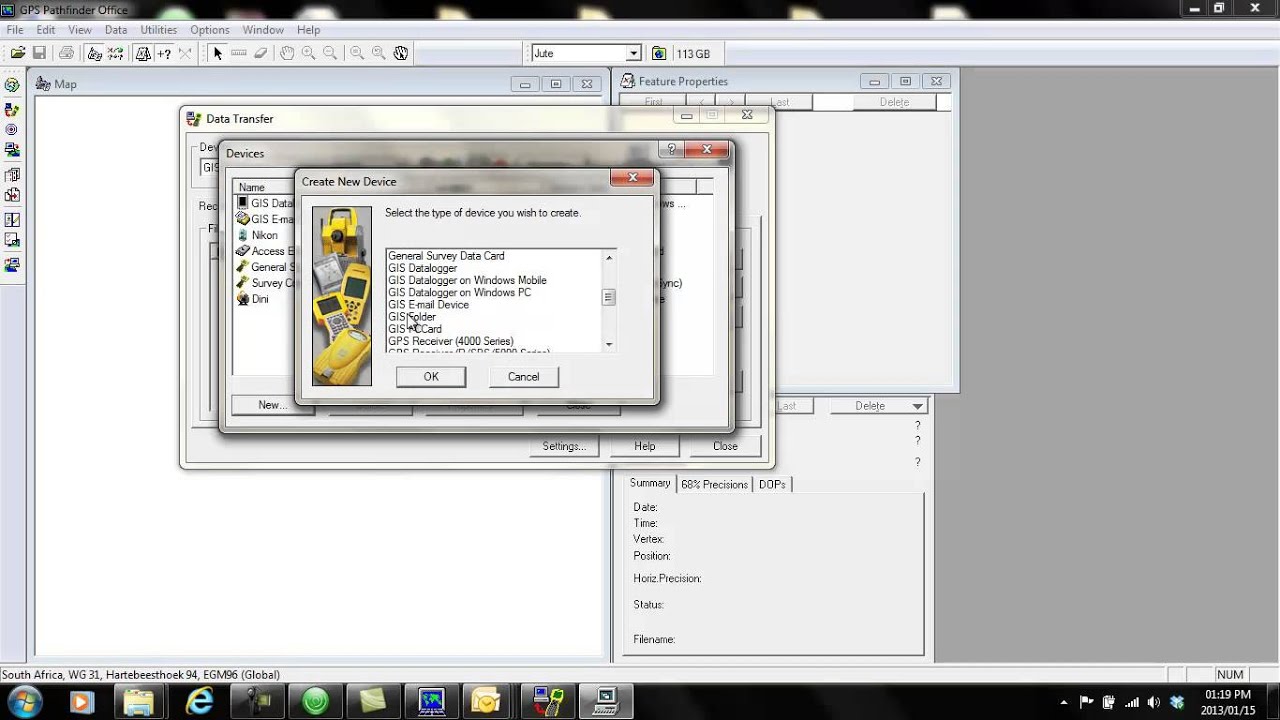The width and height of the screenshot is (1280, 720).
Task: Open Windows Explorer folder in taskbar
Action: tap(140, 701)
